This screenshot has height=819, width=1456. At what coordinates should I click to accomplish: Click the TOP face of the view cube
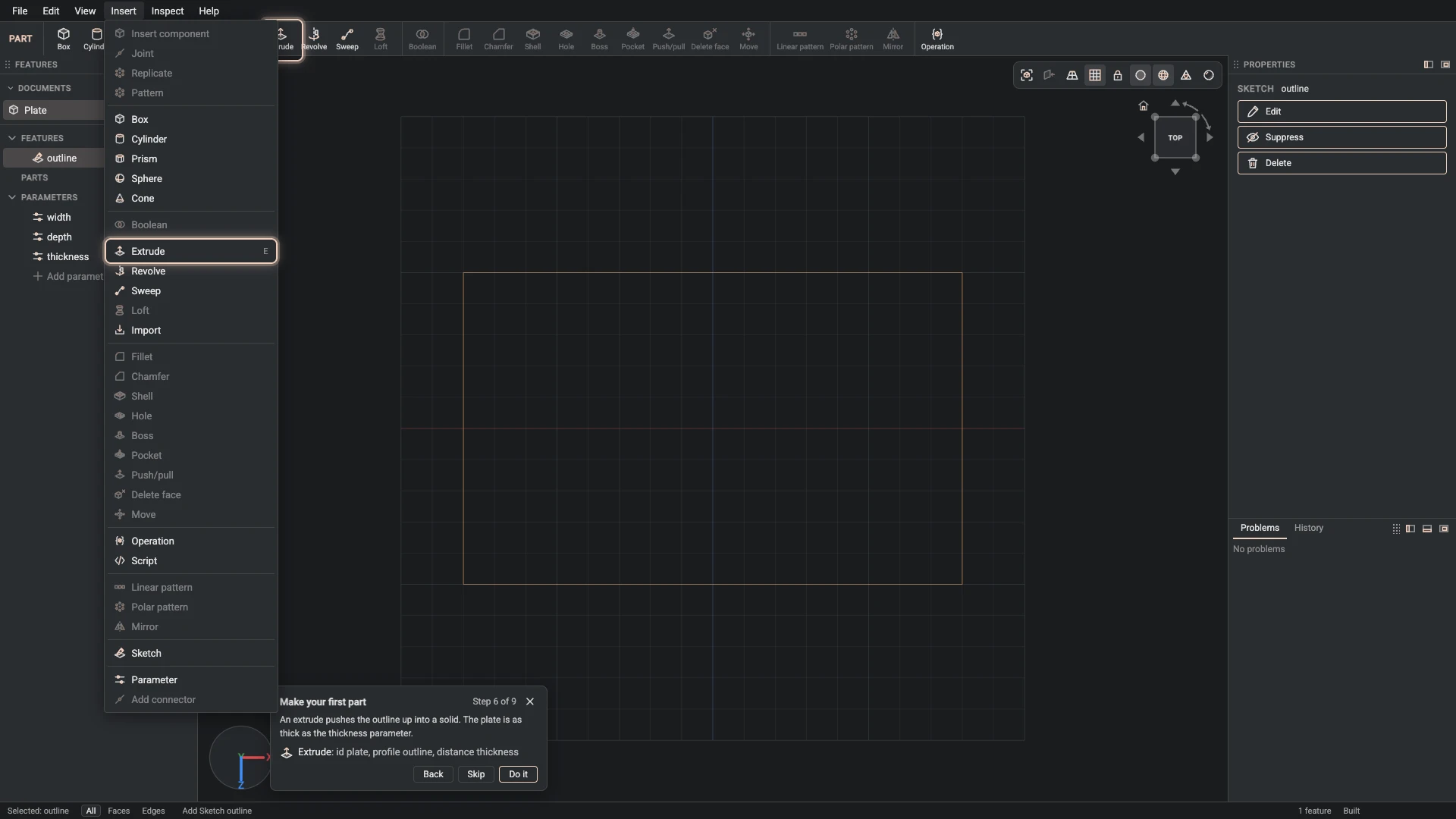[x=1175, y=137]
